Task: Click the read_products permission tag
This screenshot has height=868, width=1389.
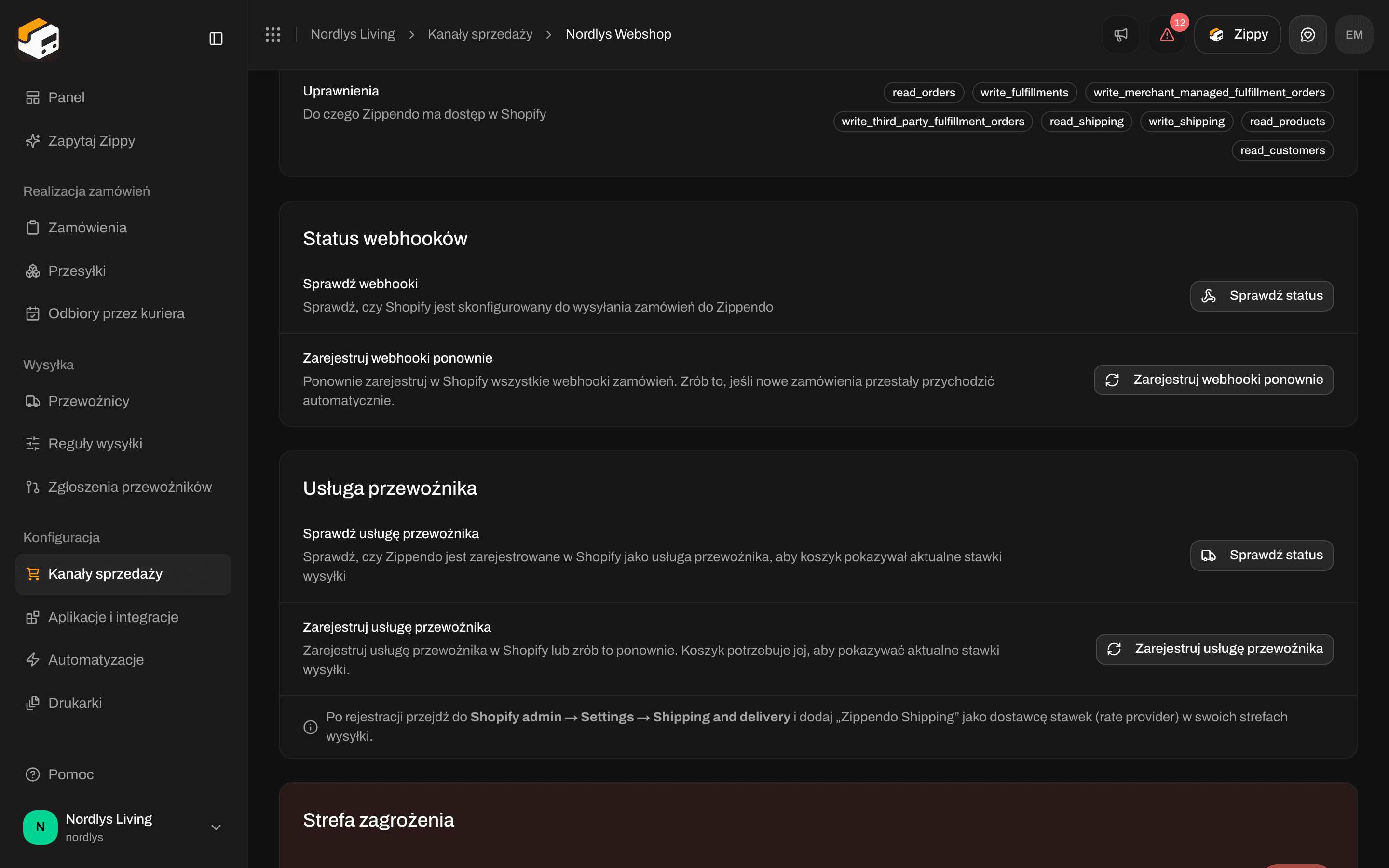Action: (1287, 122)
